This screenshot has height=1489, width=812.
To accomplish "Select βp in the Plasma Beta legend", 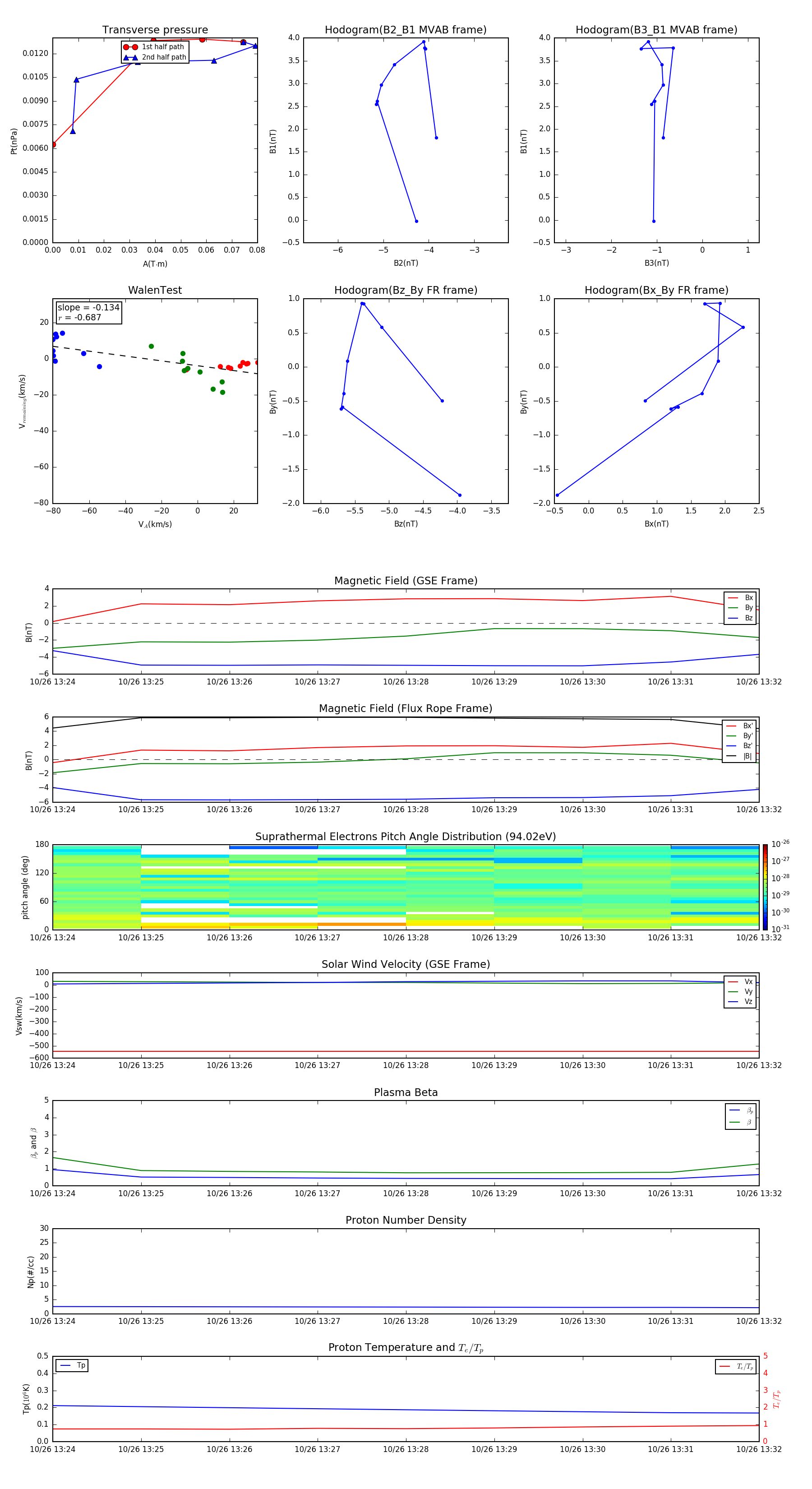I will click(x=741, y=1110).
